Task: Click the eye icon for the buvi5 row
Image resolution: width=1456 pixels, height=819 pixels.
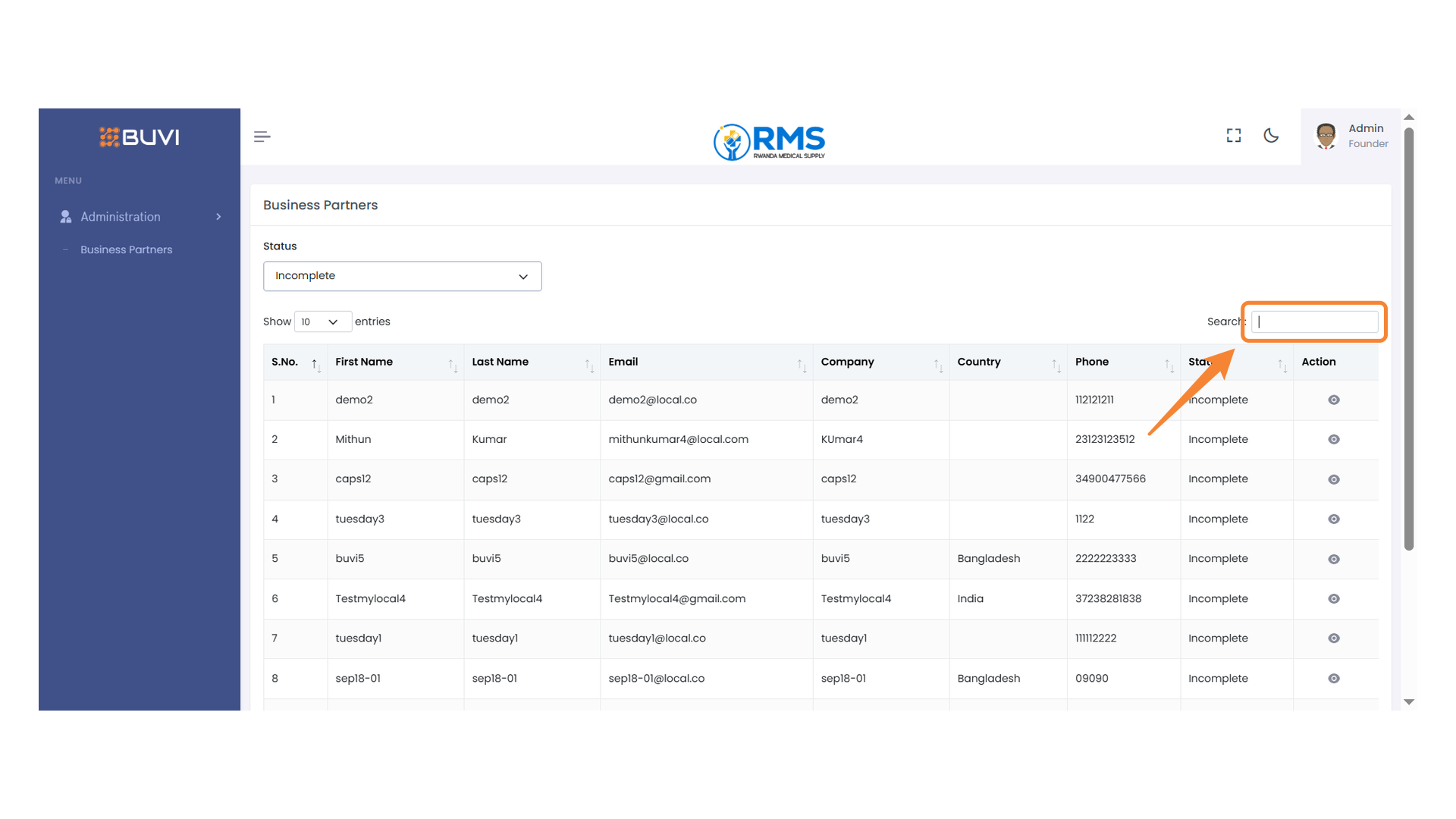Action: point(1334,559)
